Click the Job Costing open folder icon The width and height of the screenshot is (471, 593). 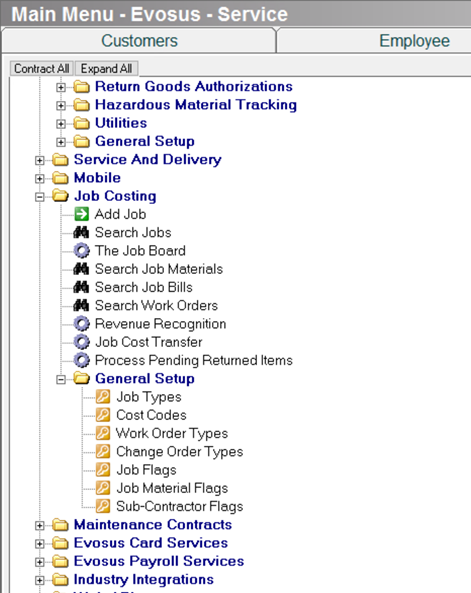click(60, 196)
